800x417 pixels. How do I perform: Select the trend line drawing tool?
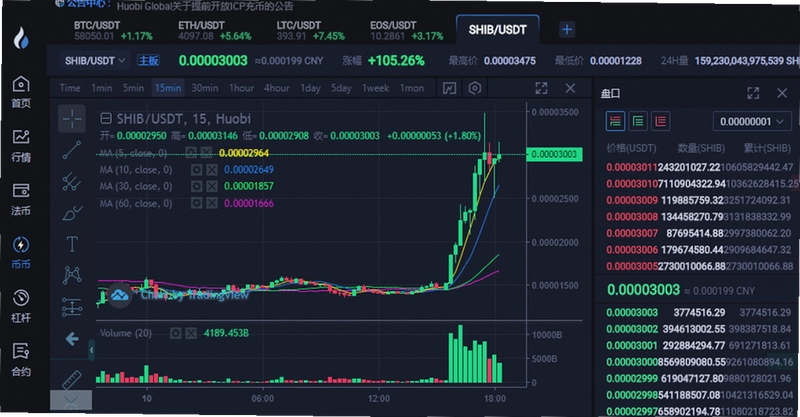point(72,150)
